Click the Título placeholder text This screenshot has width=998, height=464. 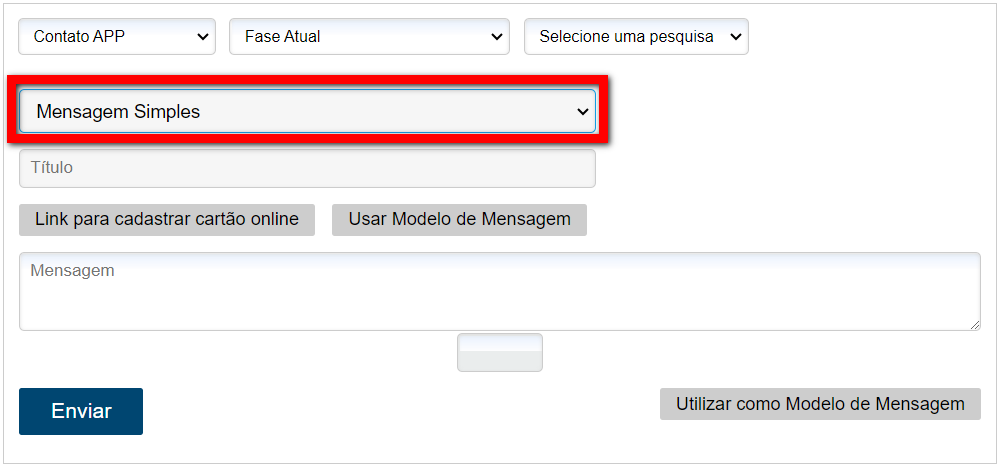(x=52, y=168)
